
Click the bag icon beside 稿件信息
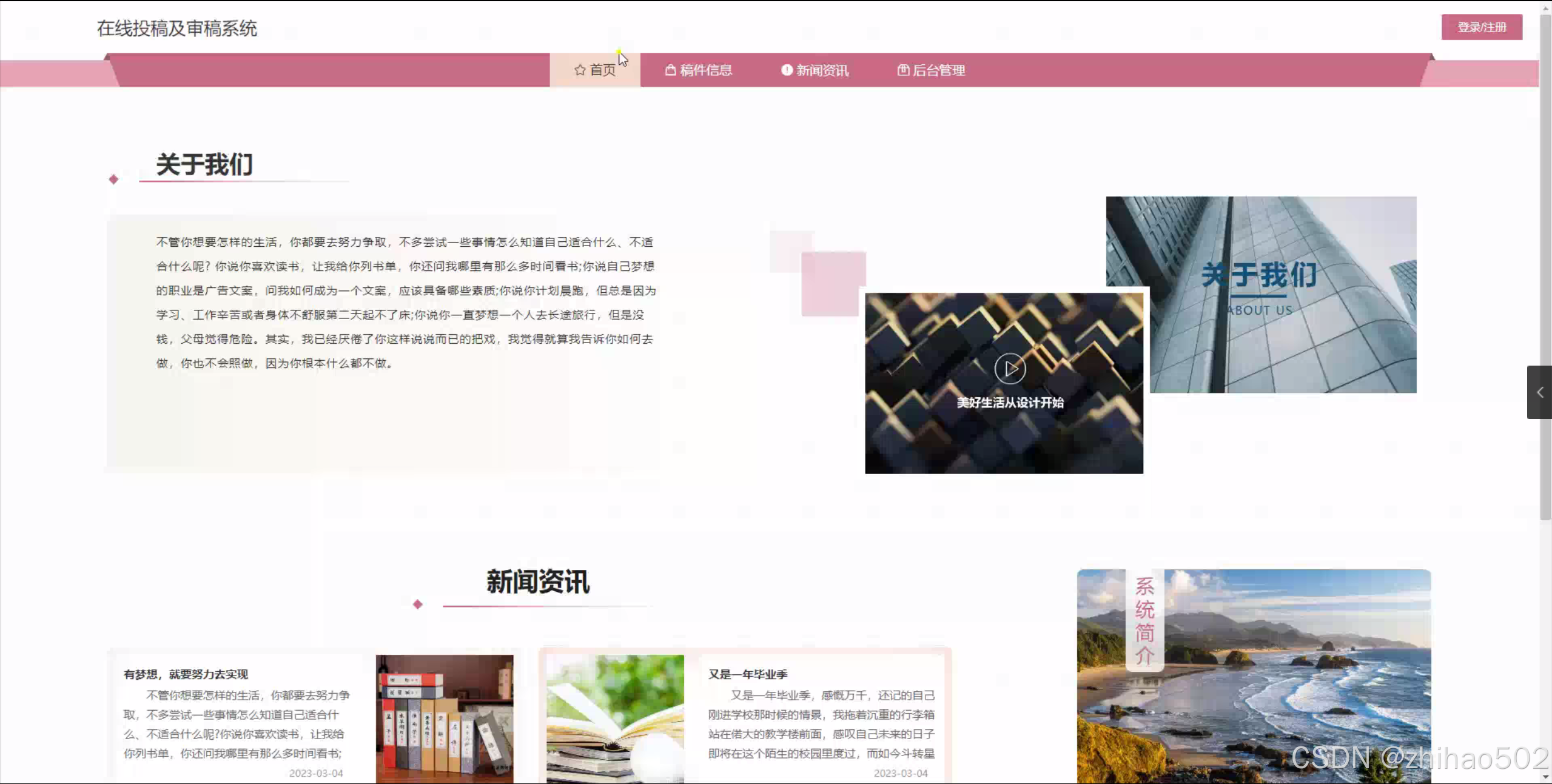click(x=670, y=70)
